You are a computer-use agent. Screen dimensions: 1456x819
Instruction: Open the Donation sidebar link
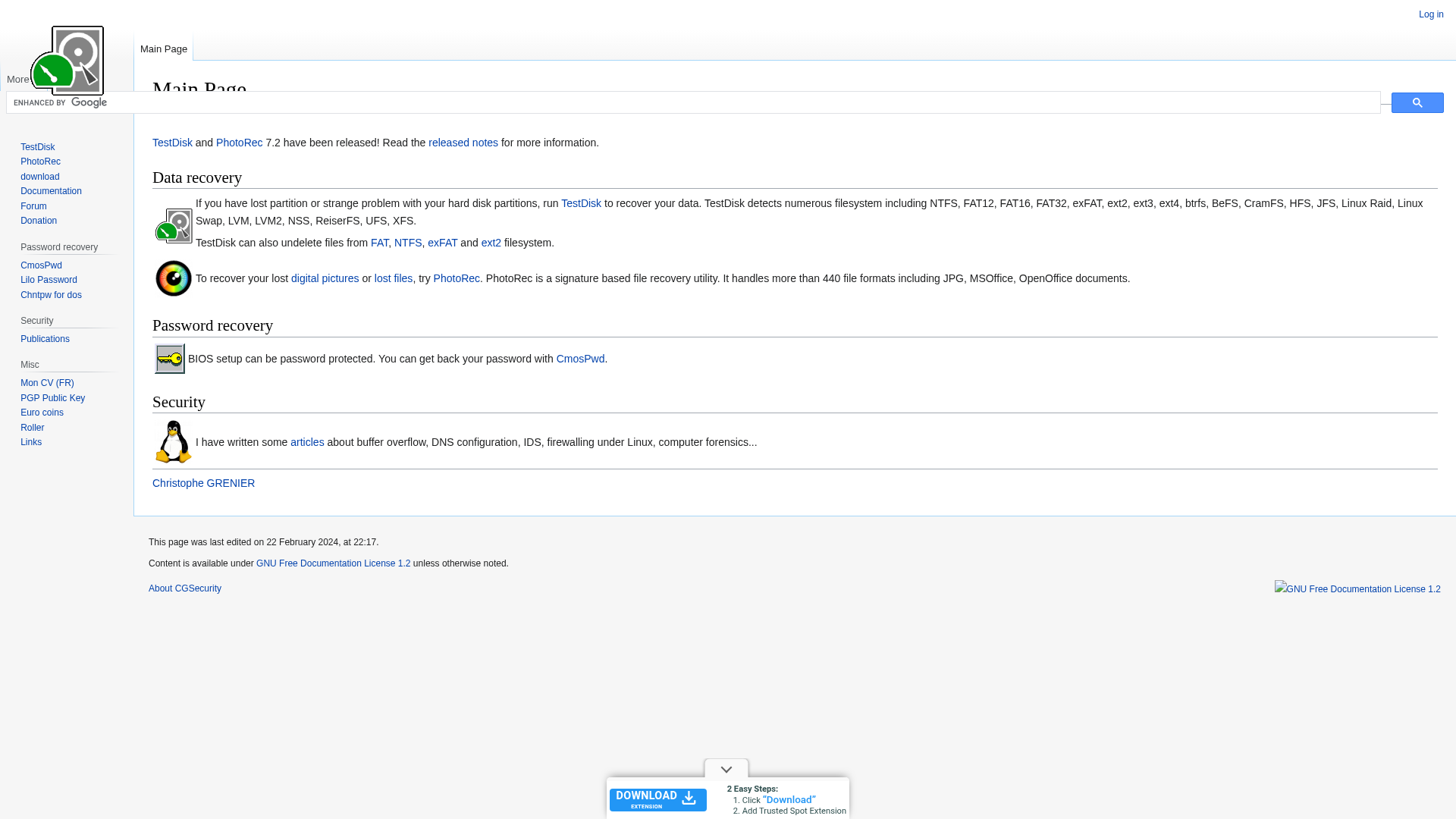tap(39, 220)
